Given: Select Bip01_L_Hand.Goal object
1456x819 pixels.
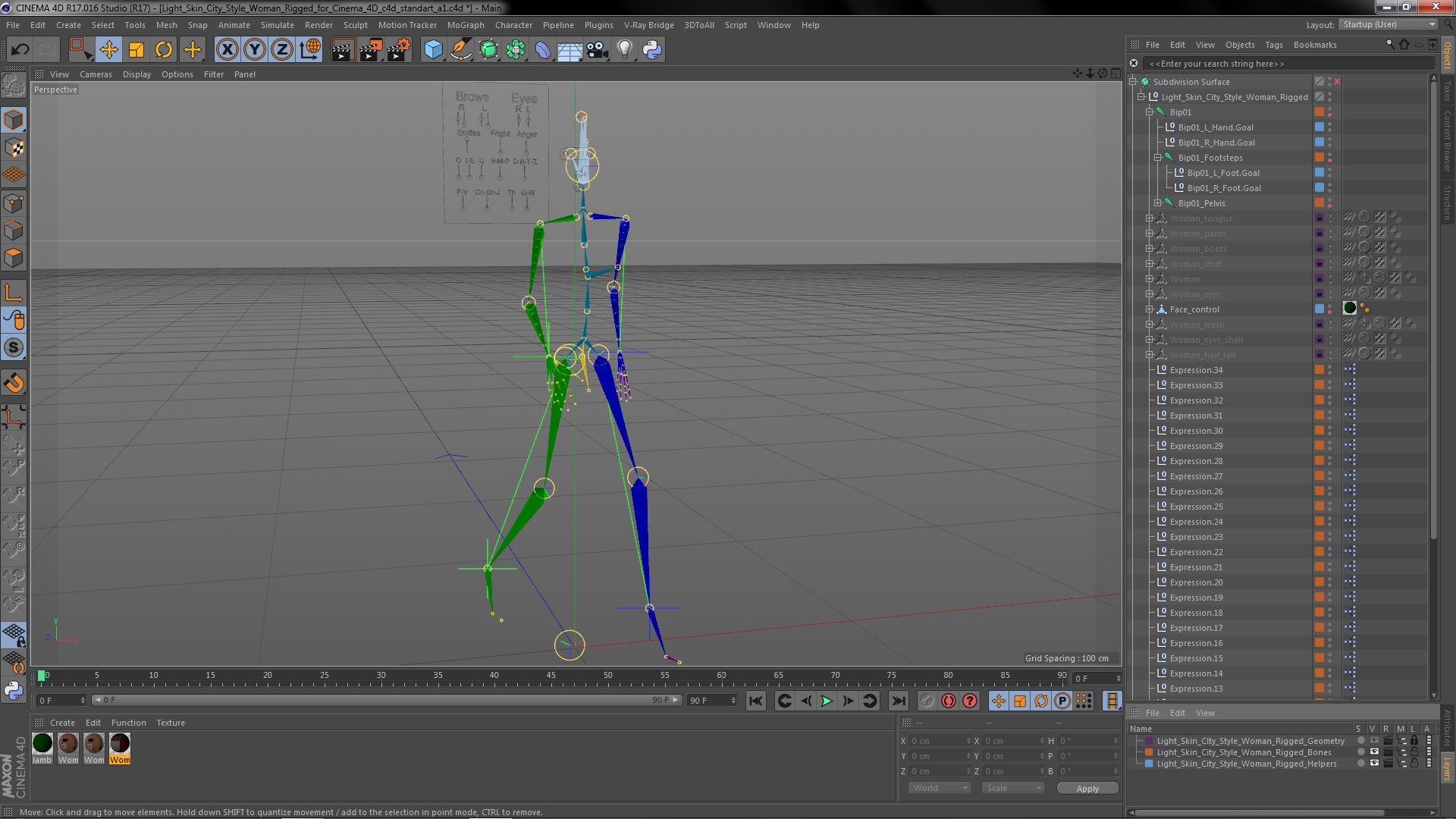Looking at the screenshot, I should (x=1216, y=127).
